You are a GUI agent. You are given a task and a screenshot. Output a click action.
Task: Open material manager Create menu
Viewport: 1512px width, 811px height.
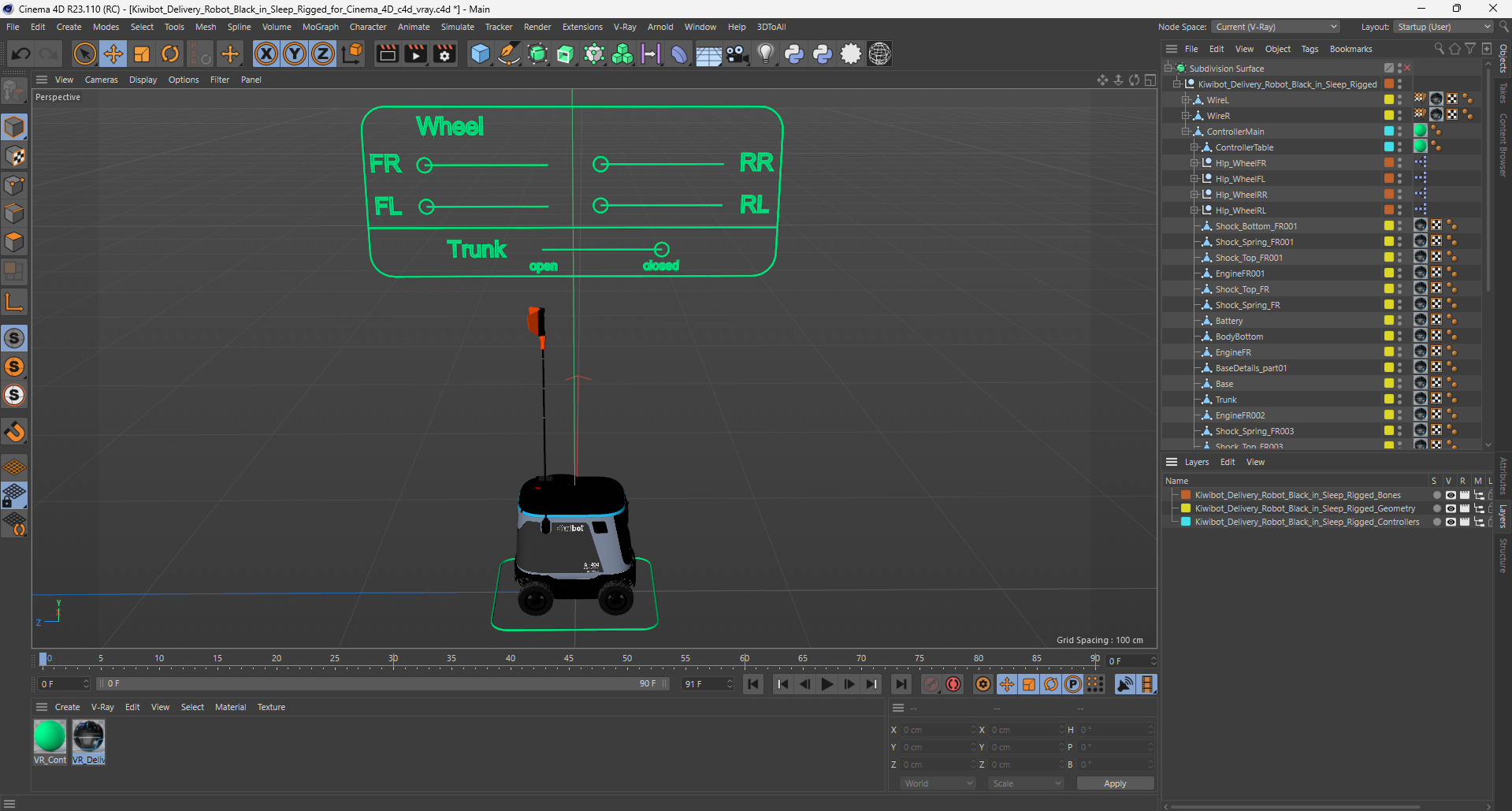(67, 707)
